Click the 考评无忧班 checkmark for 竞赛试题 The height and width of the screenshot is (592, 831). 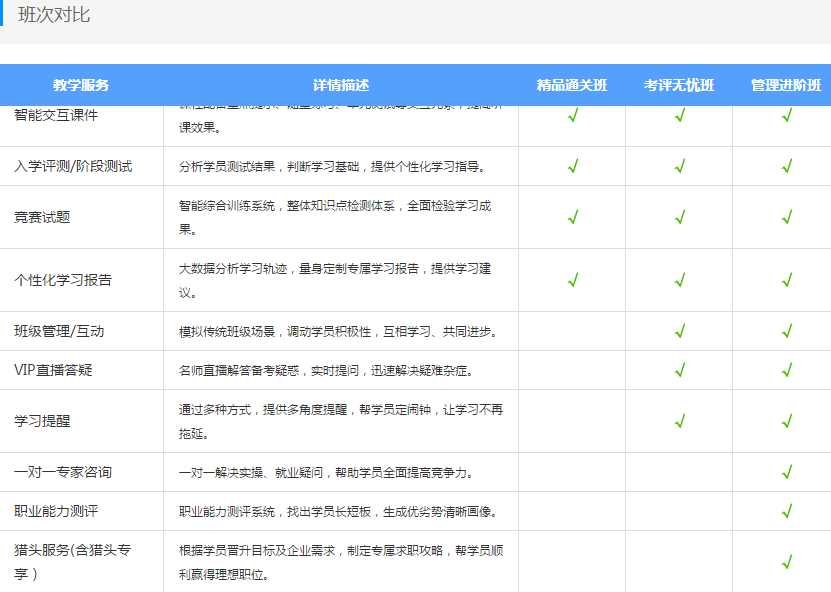[x=680, y=217]
